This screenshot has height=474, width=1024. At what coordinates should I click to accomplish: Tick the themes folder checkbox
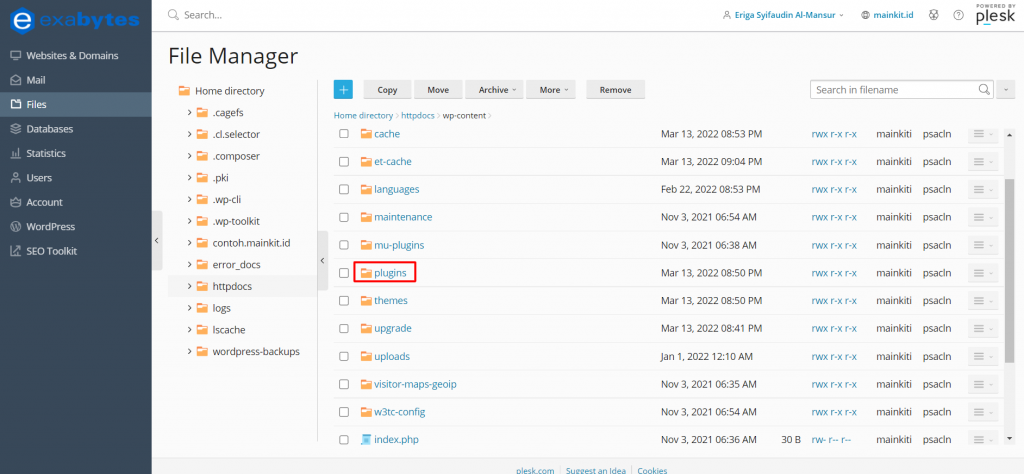click(344, 300)
